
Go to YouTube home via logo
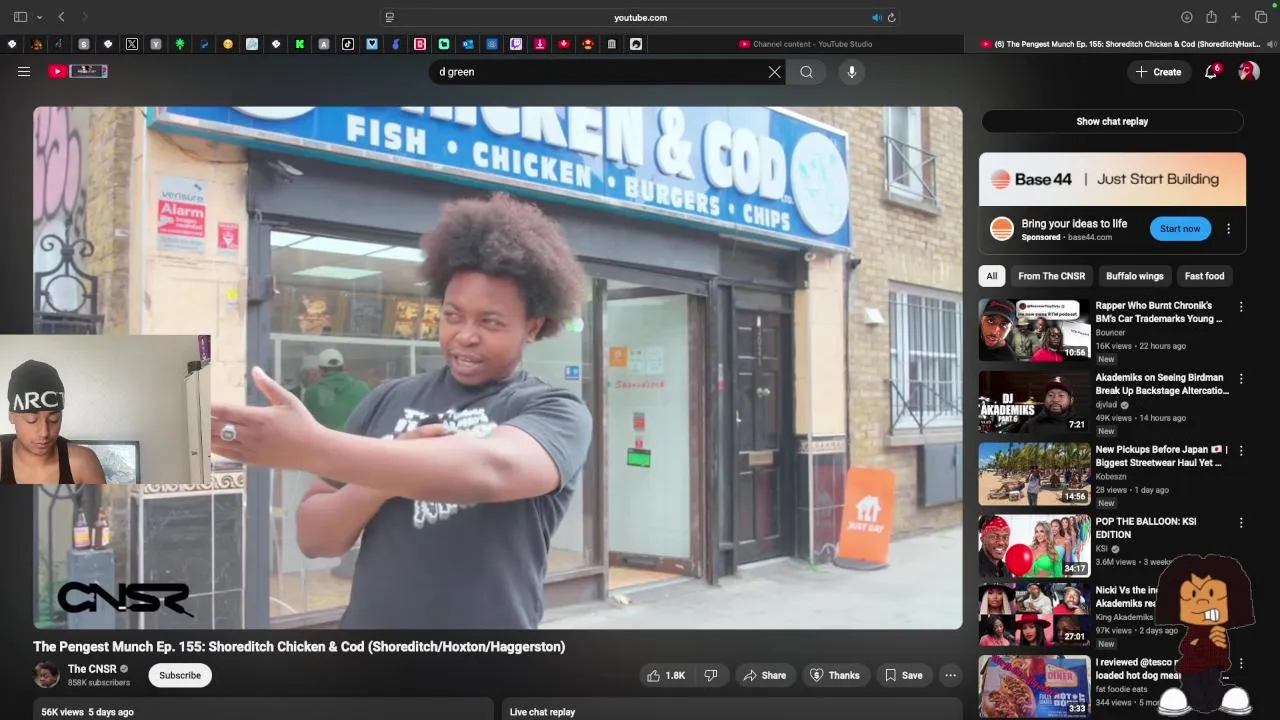tap(78, 71)
